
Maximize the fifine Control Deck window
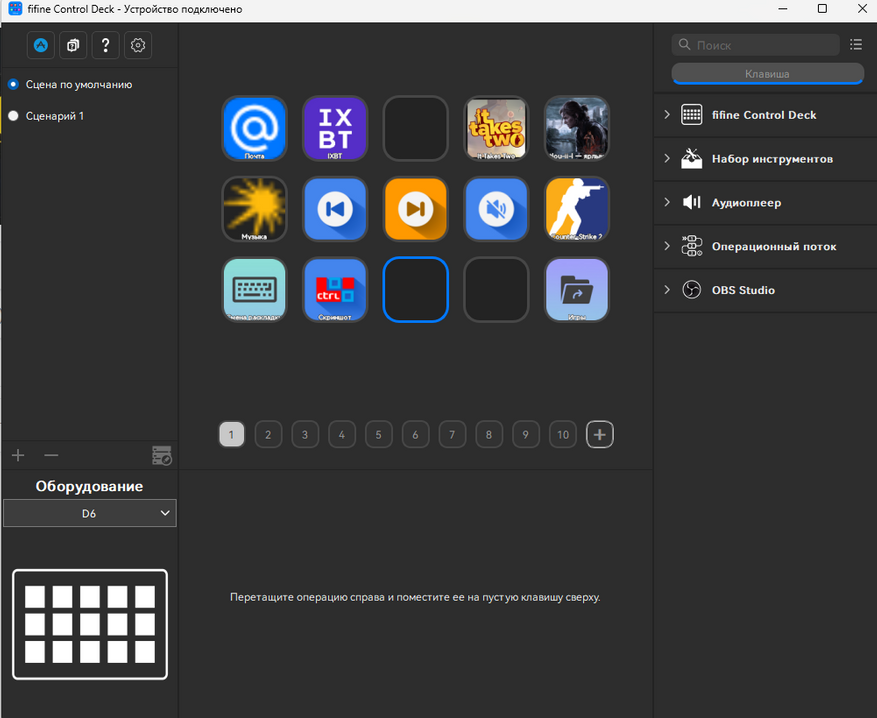pyautogui.click(x=822, y=9)
